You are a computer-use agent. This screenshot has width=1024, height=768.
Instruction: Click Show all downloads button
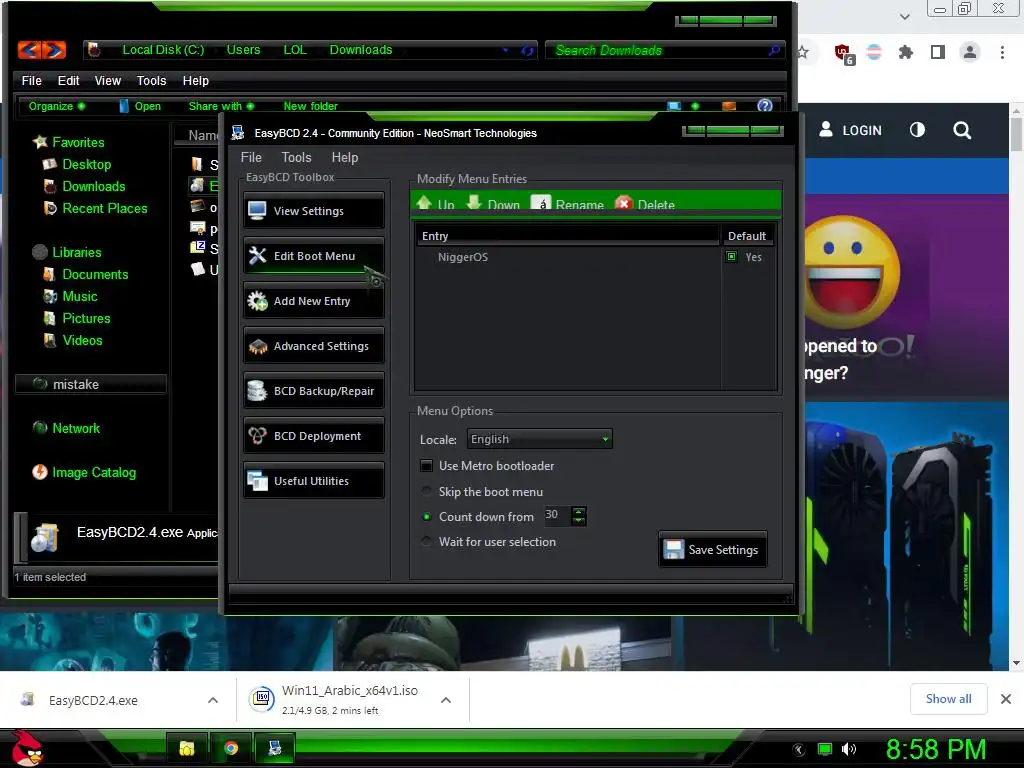948,699
